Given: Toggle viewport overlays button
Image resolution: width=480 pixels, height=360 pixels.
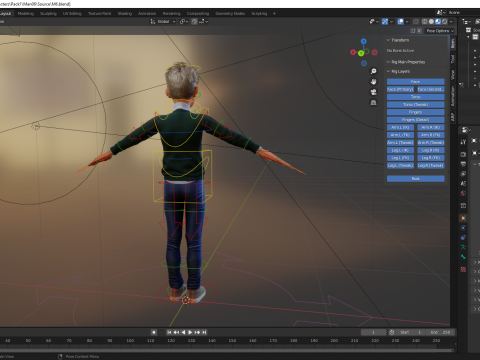Looking at the screenshot, I should pos(400,22).
